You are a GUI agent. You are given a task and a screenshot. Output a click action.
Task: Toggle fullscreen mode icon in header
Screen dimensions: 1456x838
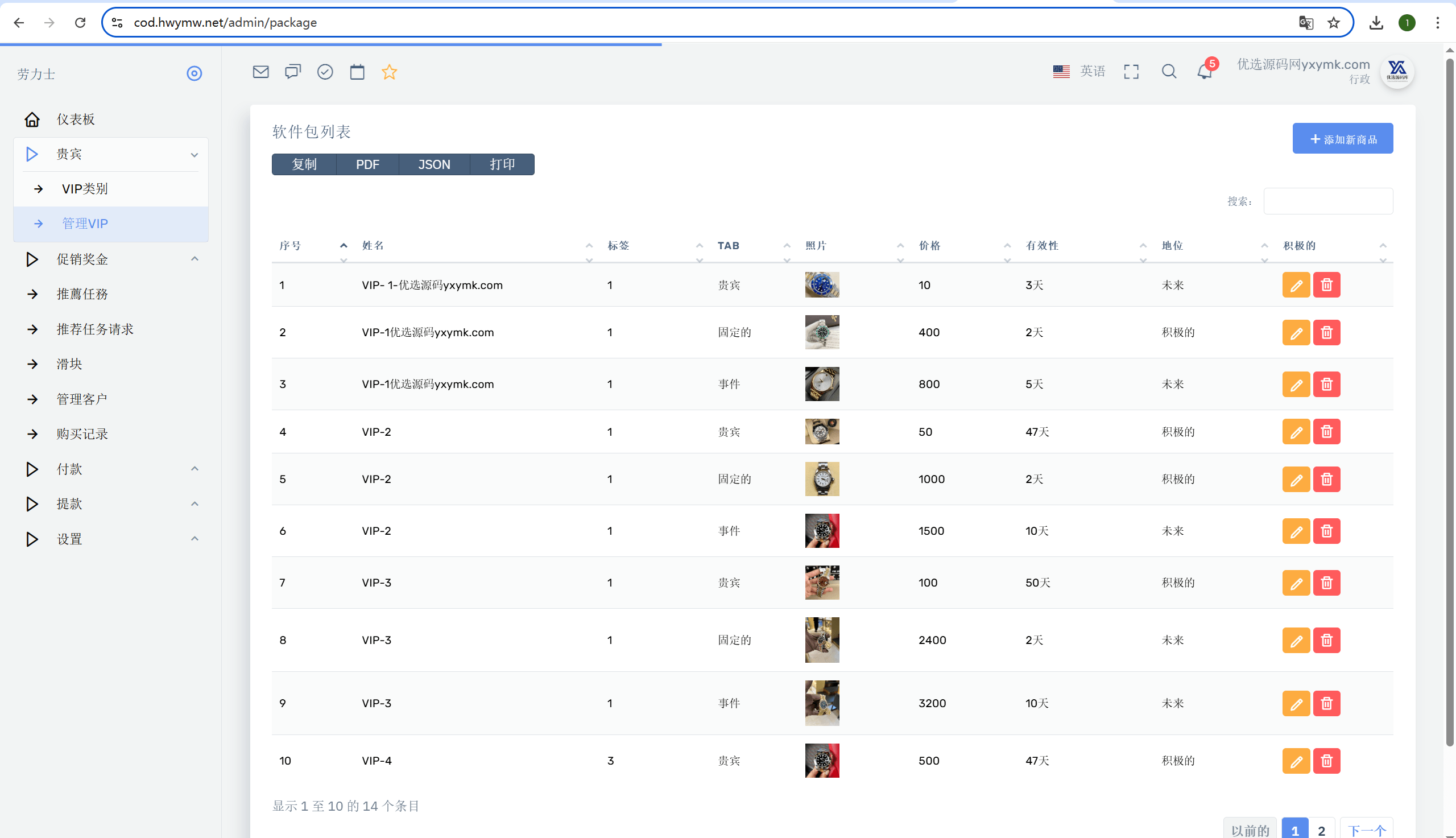[x=1131, y=71]
